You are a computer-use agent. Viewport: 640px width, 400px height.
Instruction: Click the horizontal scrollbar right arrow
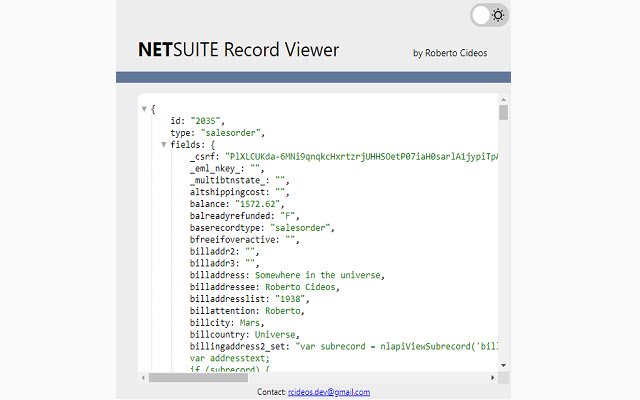point(492,378)
